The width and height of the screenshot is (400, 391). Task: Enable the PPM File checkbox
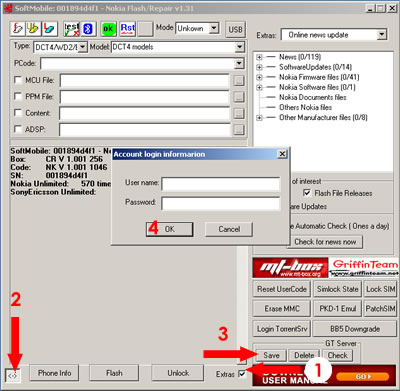click(x=18, y=96)
